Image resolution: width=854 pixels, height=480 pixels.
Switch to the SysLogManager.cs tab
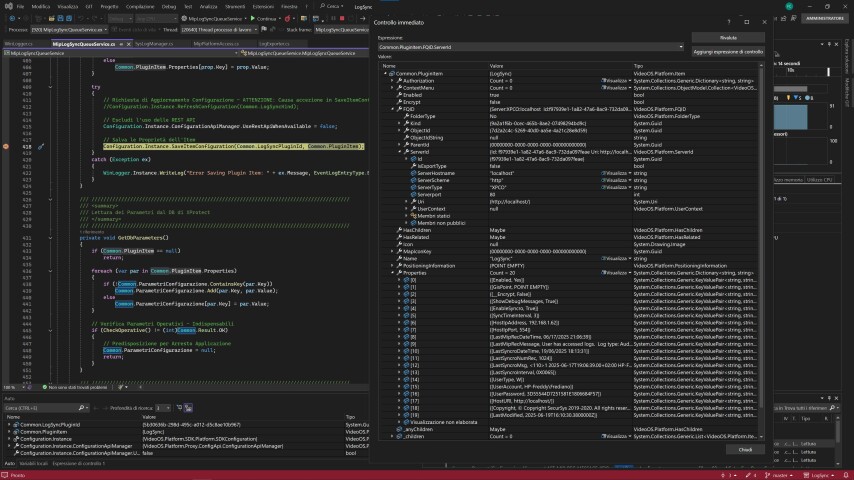tap(152, 44)
